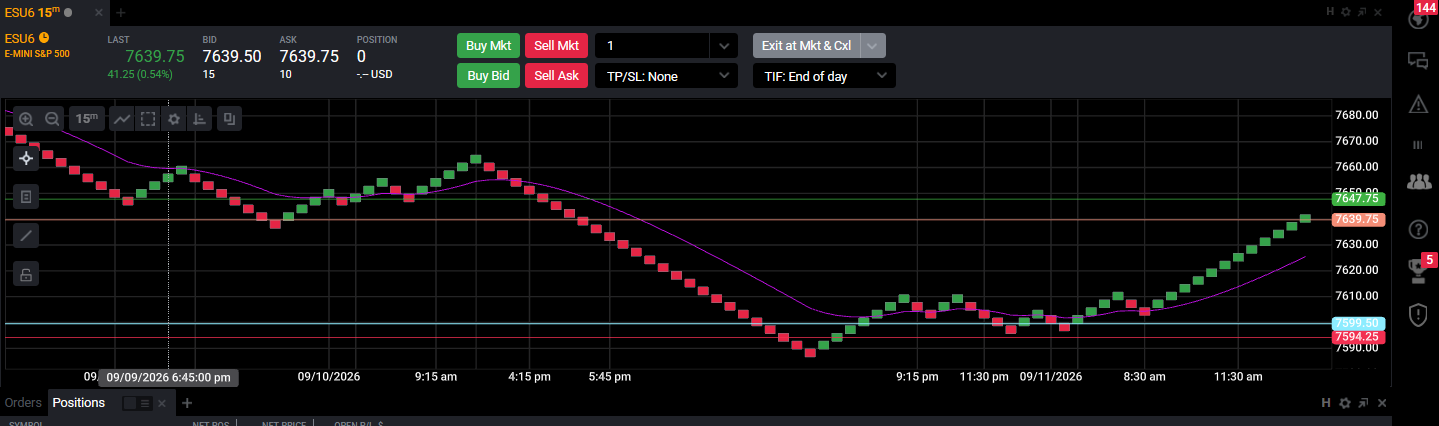The height and width of the screenshot is (426, 1439).
Task: Add a new chart tab
Action: point(121,12)
